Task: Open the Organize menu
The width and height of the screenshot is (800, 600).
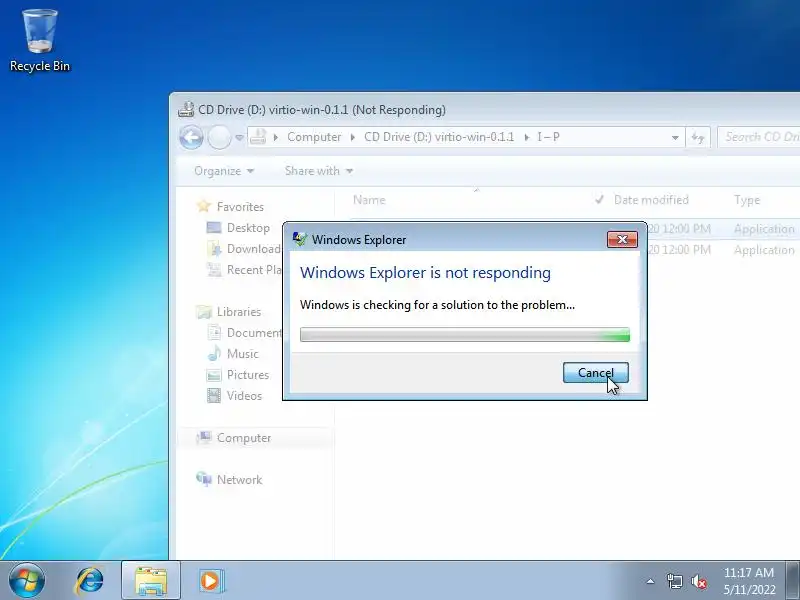Action: point(224,171)
